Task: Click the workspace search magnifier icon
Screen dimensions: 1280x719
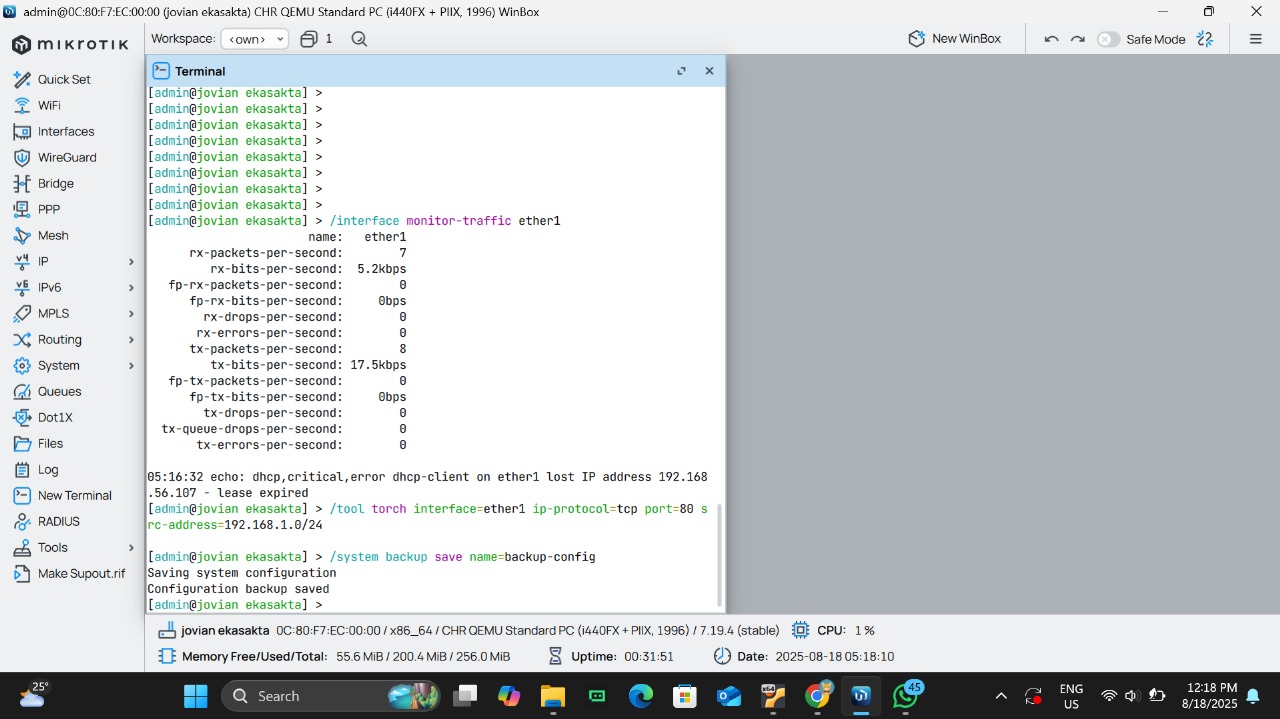Action: (359, 39)
